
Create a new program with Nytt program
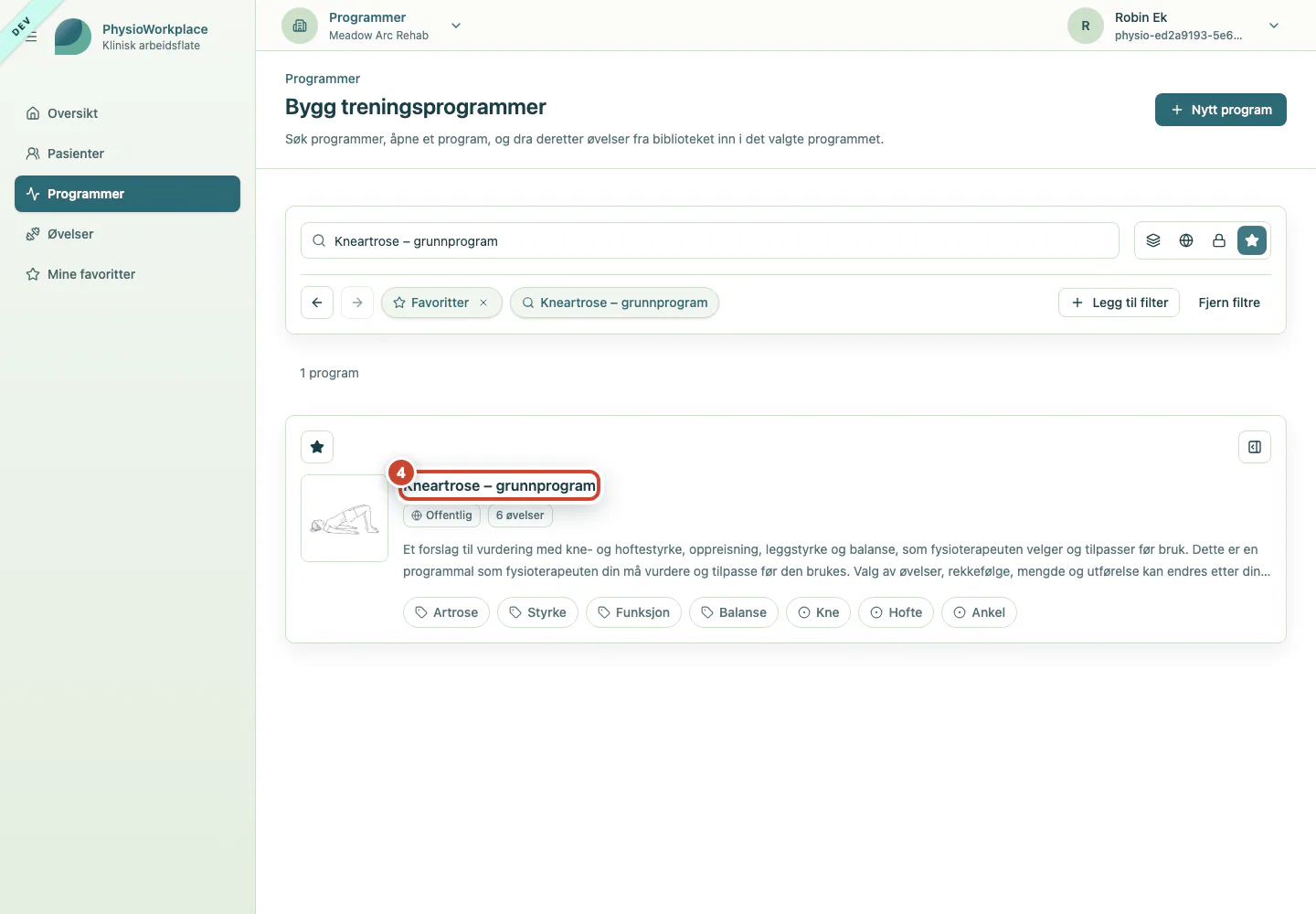(x=1221, y=110)
